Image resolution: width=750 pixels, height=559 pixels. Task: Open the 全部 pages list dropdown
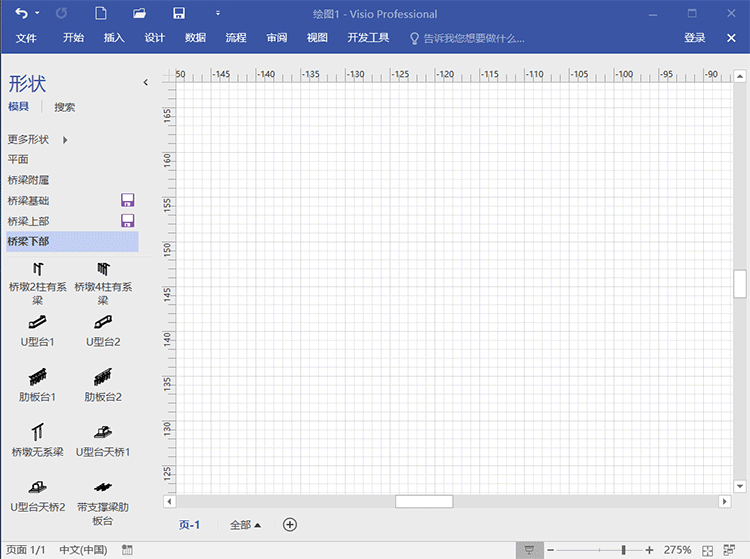click(245, 525)
